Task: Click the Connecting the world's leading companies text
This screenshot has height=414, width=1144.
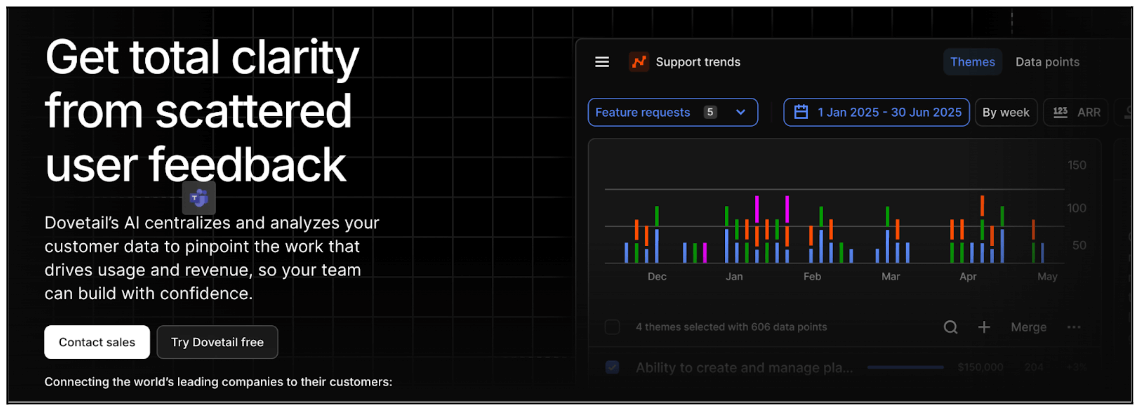Action: [x=219, y=382]
